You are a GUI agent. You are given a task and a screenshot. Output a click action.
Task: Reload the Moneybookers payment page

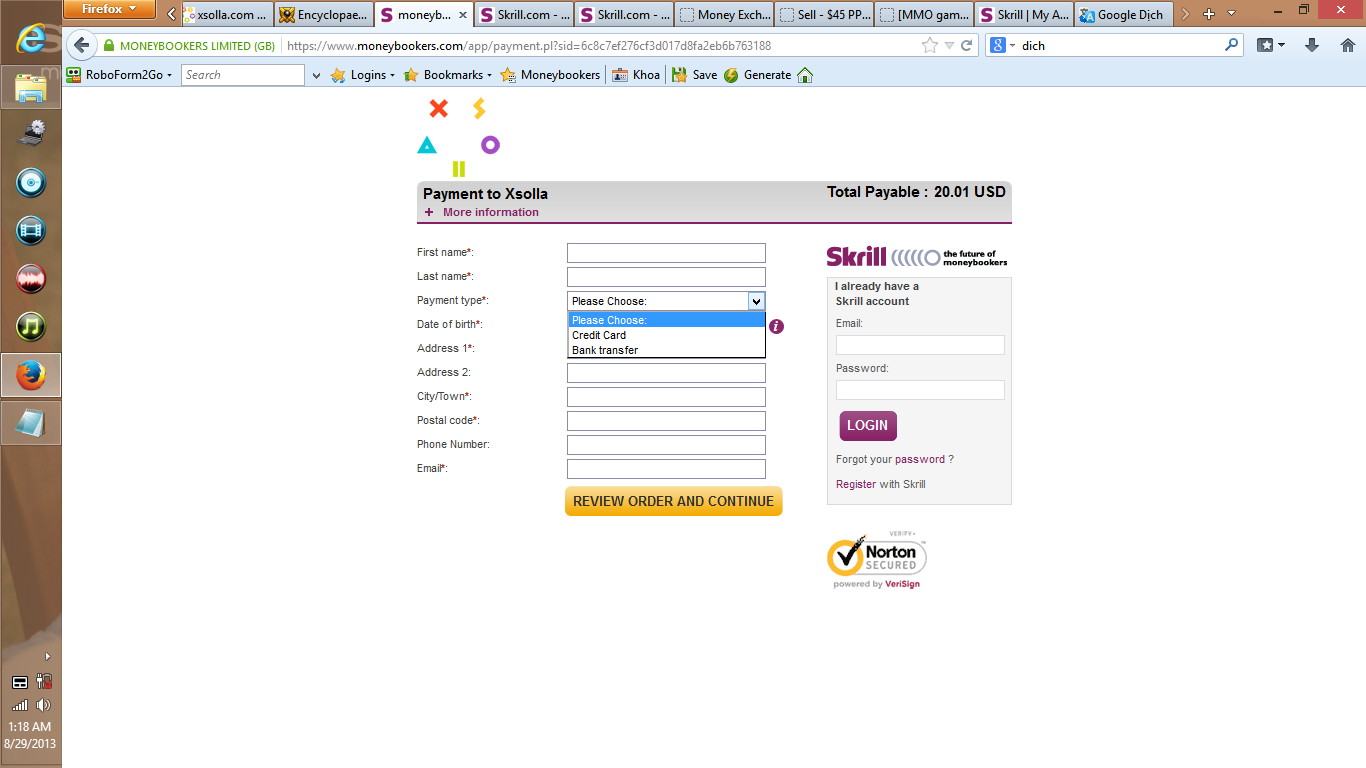(966, 45)
